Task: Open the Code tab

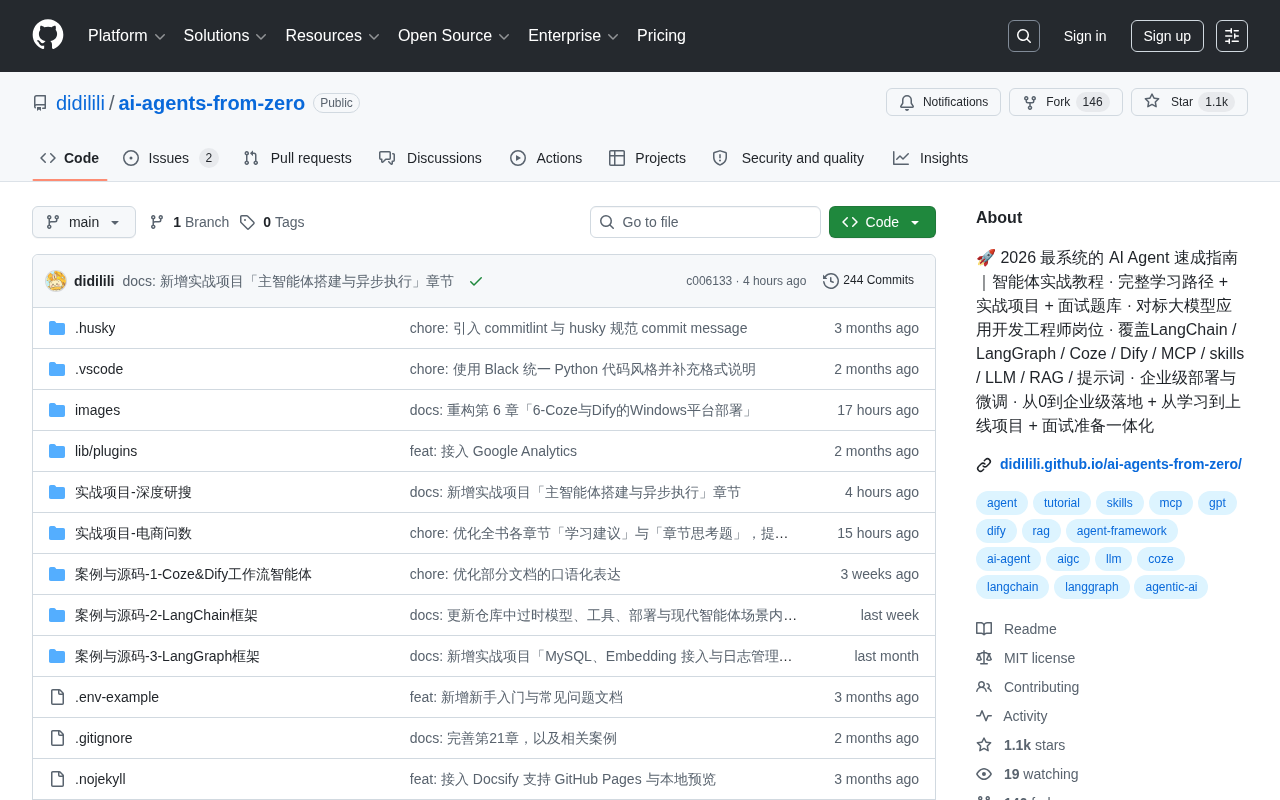Action: click(x=70, y=158)
